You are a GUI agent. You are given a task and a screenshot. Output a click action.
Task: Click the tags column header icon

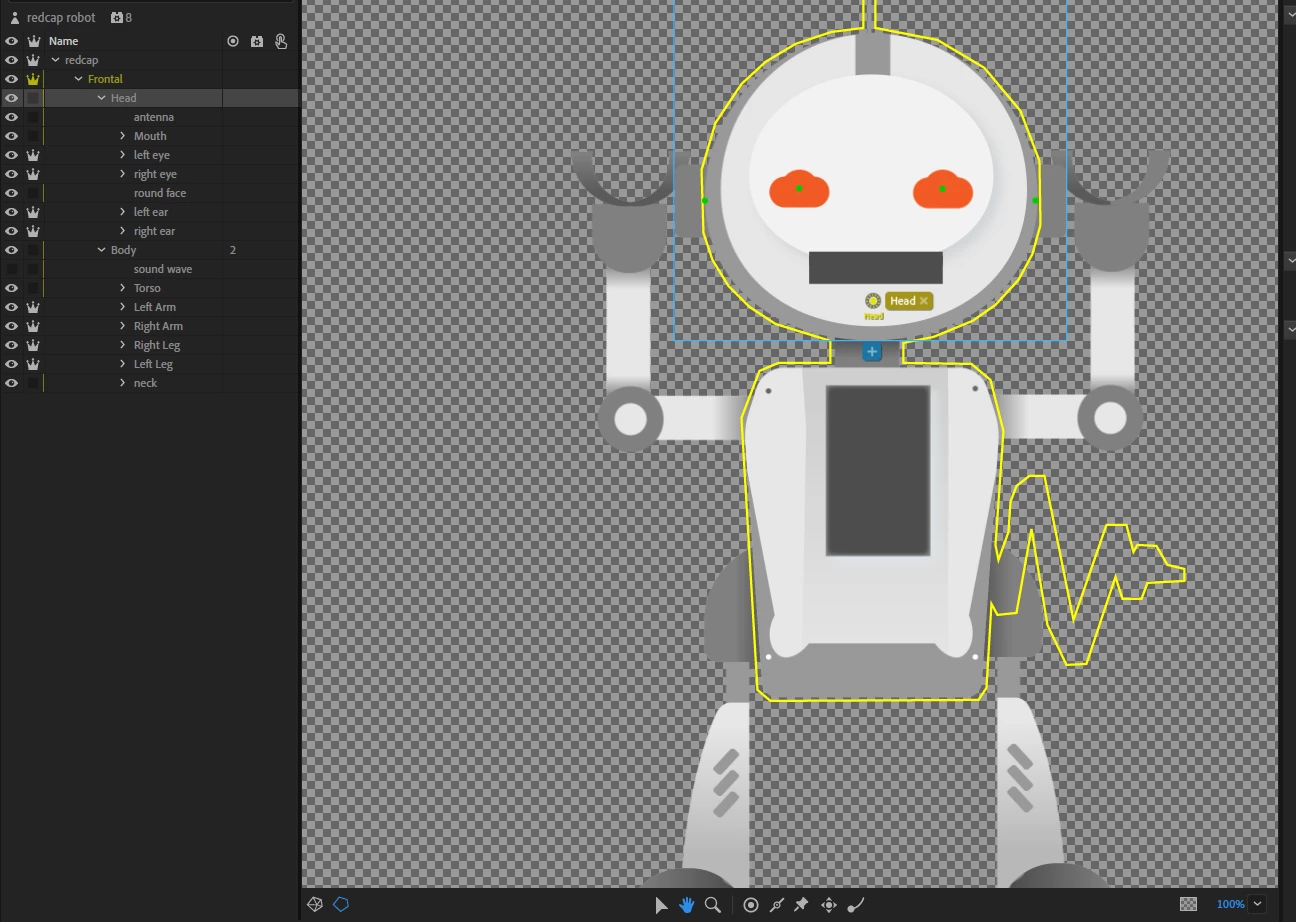233,41
